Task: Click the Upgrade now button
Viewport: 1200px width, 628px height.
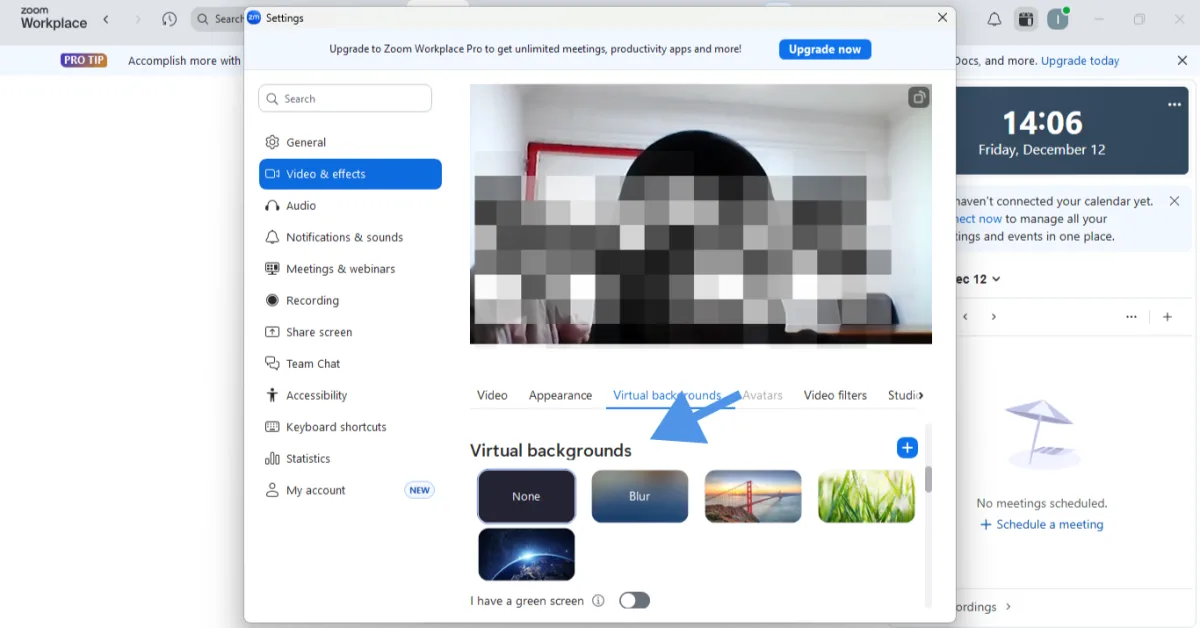Action: [824, 49]
